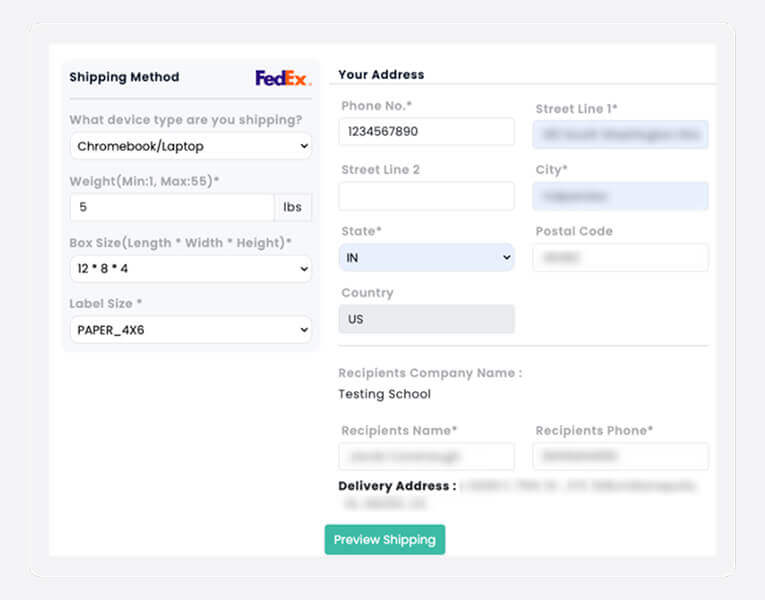Image resolution: width=765 pixels, height=600 pixels.
Task: Click the Delivery Address text
Action: 397,486
